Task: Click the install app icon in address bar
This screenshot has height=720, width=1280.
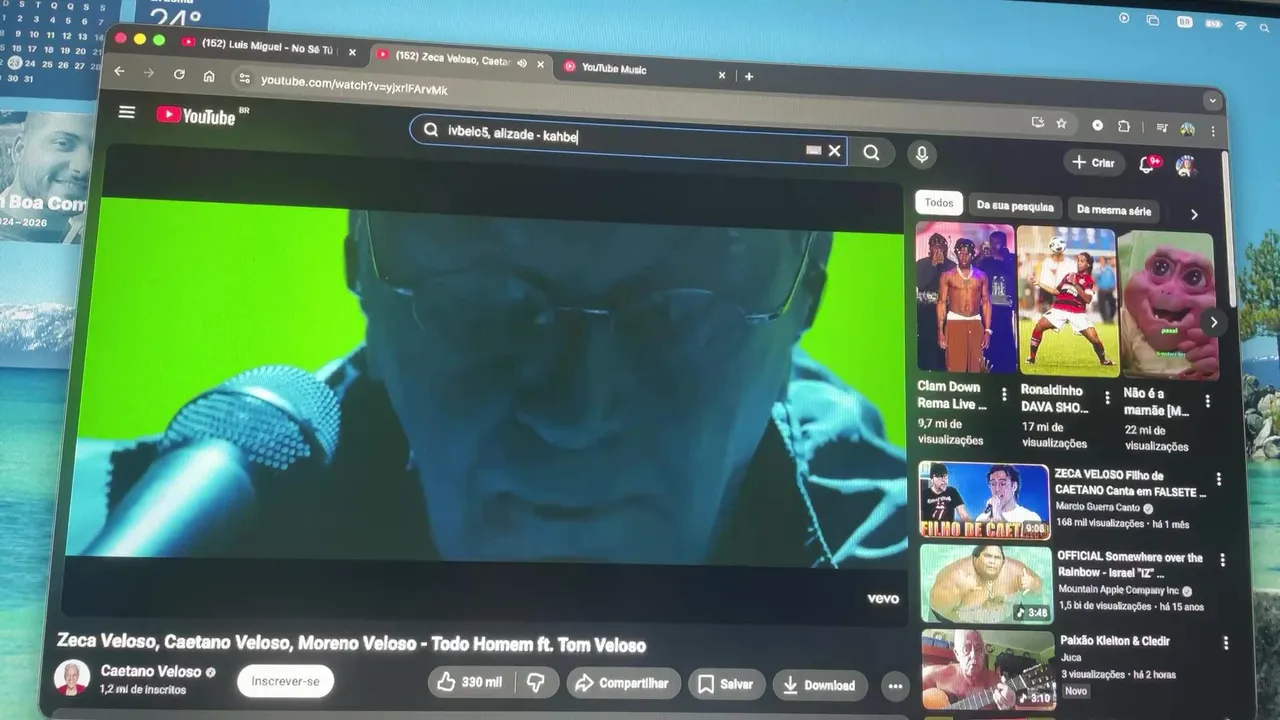Action: click(x=1038, y=122)
